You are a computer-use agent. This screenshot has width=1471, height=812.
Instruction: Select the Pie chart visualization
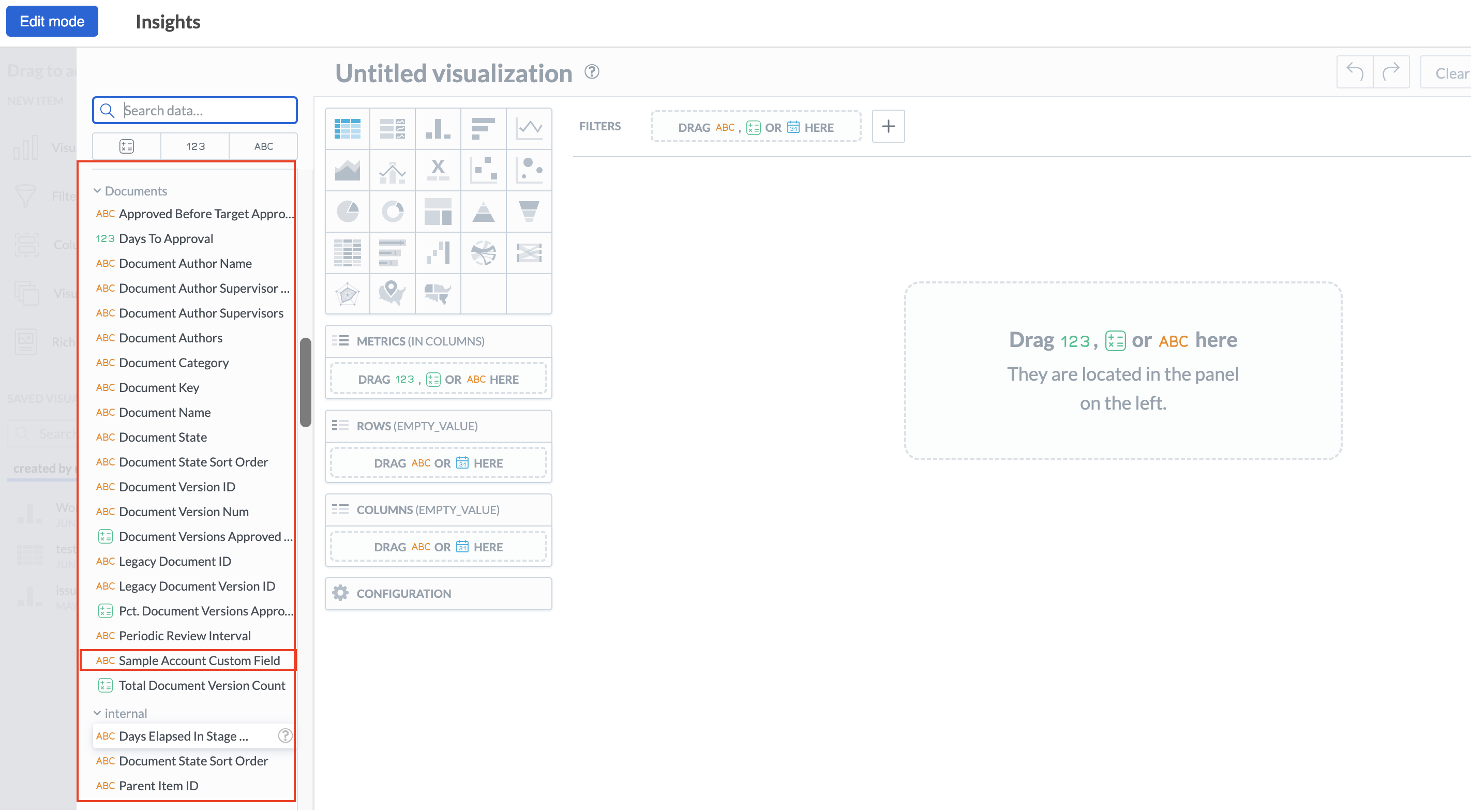click(x=347, y=212)
